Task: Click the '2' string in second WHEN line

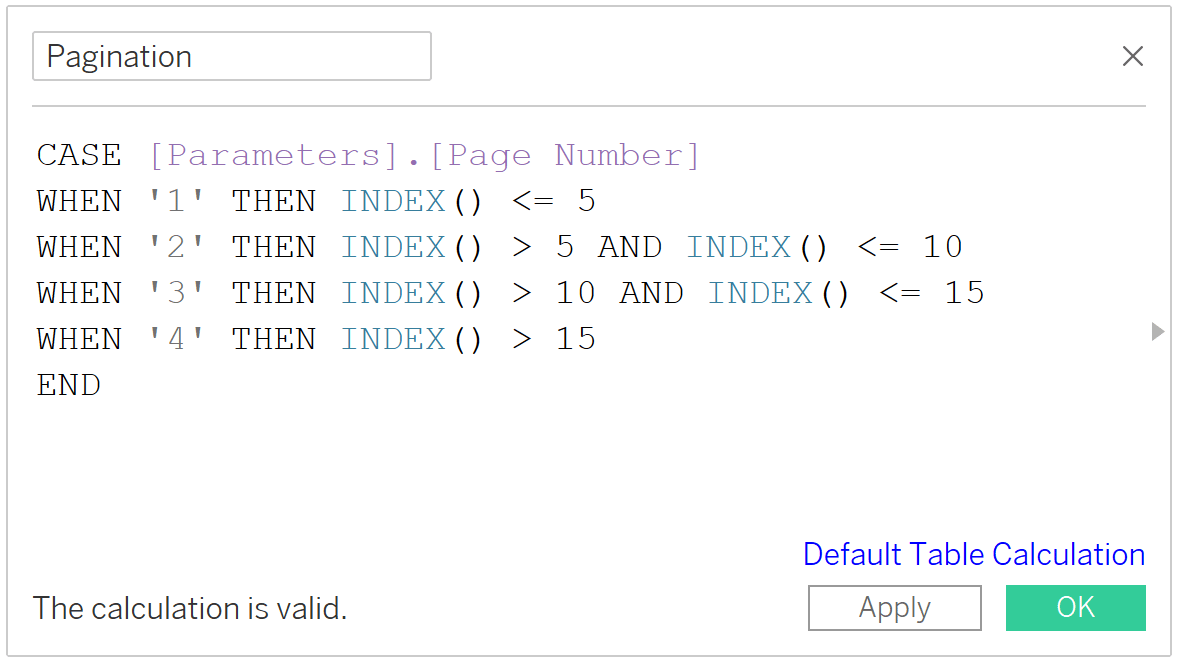Action: 176,247
